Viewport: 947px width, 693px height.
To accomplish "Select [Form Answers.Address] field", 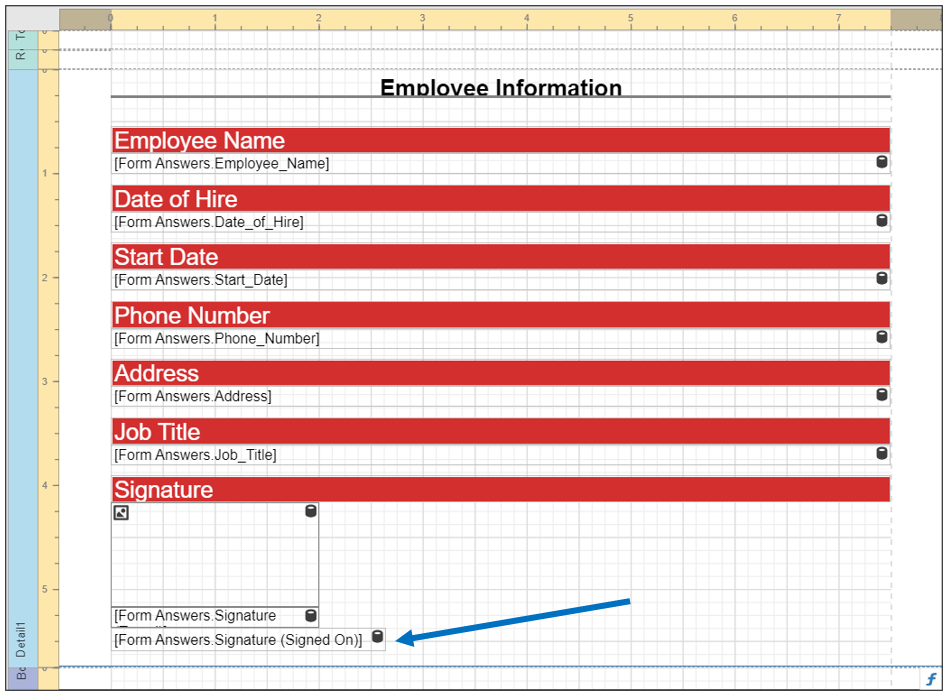I will [501, 397].
